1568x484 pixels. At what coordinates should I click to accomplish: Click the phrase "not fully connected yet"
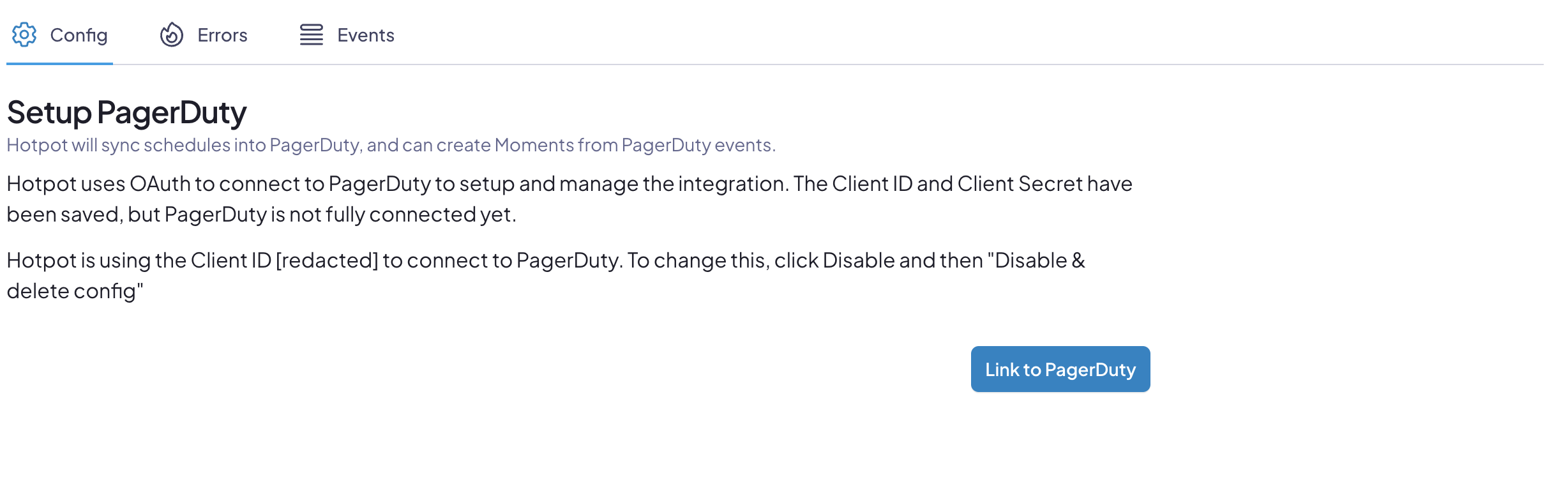click(402, 215)
